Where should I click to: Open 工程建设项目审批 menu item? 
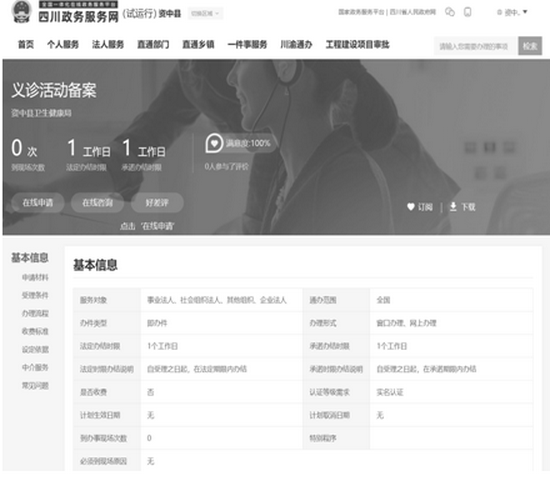[x=357, y=45]
